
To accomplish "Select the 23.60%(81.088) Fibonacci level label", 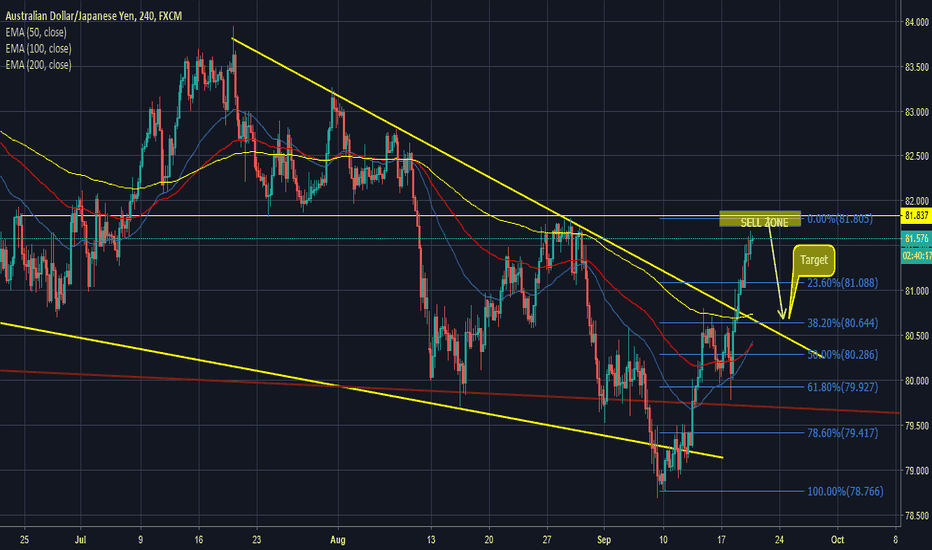I will click(842, 283).
